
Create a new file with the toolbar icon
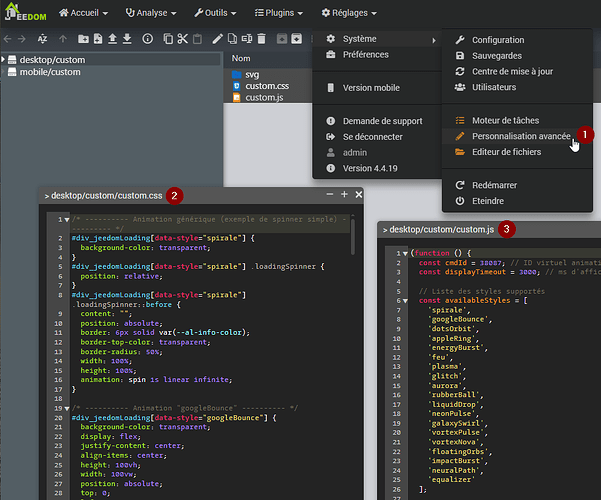point(98,39)
